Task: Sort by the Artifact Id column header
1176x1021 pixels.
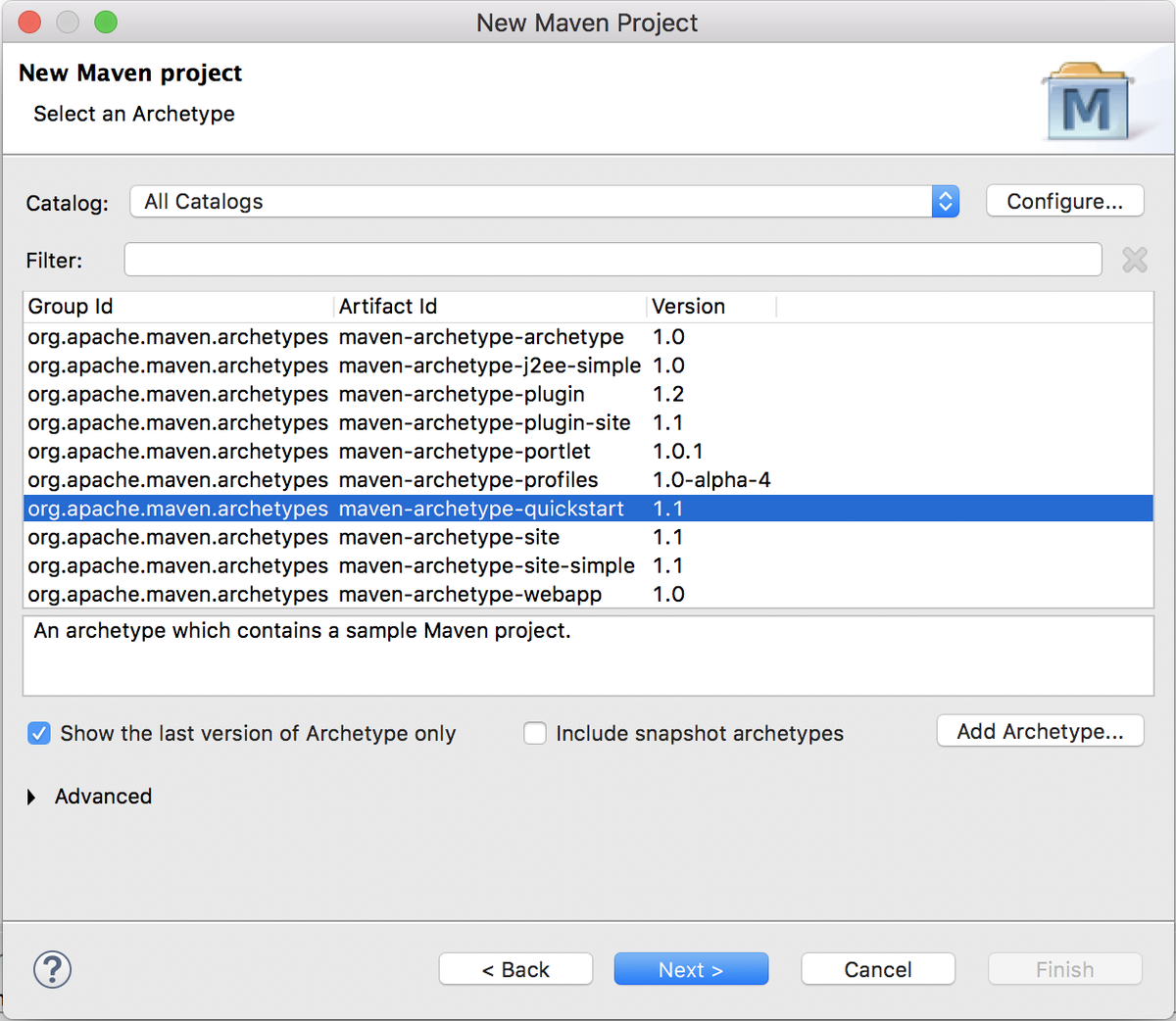Action: 490,307
